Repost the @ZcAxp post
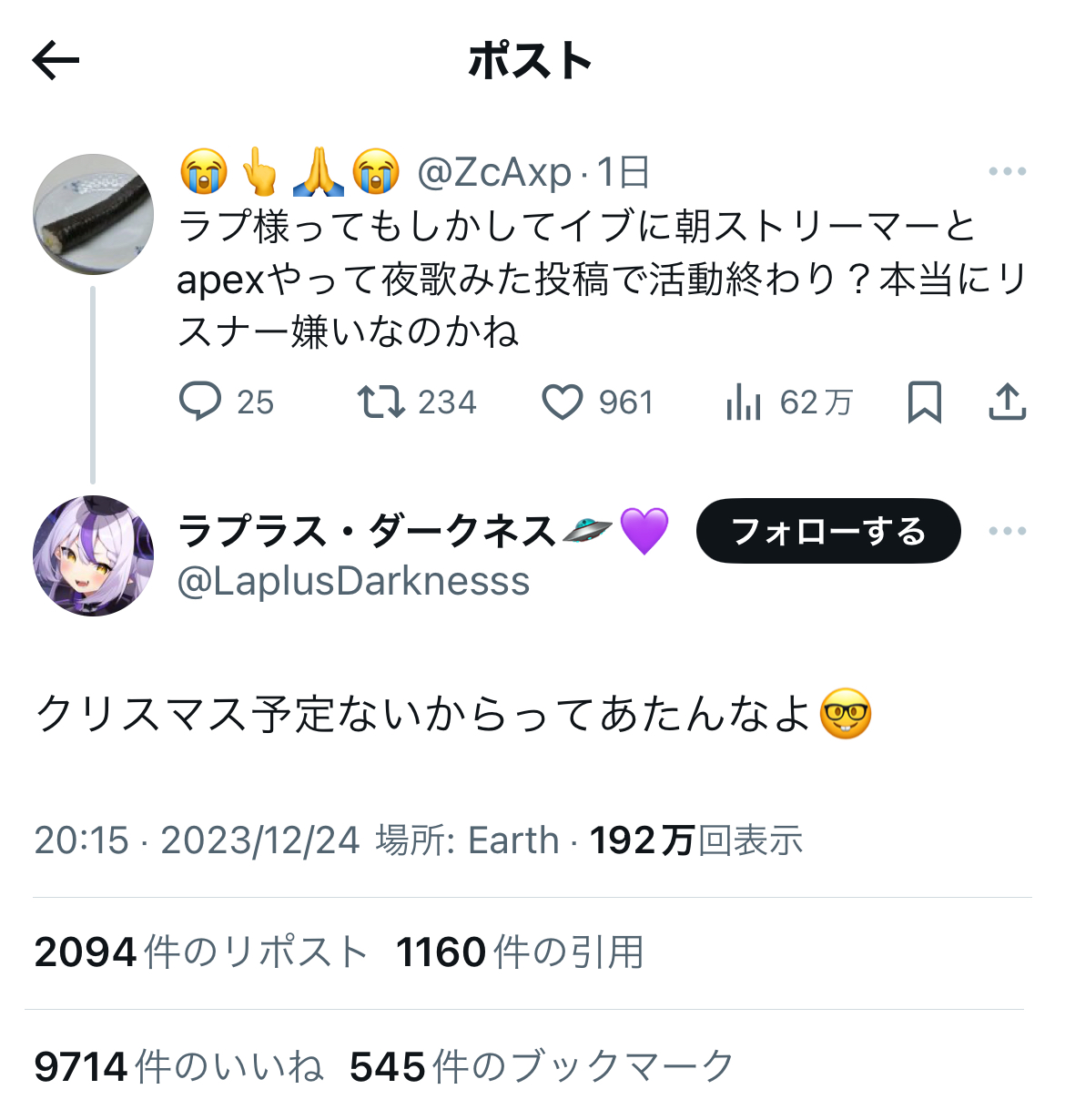This screenshot has height=1120, width=1065. [380, 402]
